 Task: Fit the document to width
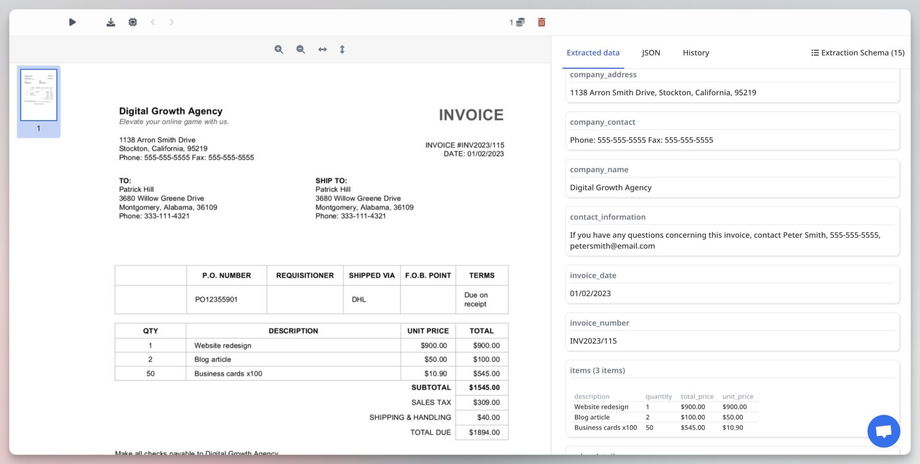pos(322,49)
